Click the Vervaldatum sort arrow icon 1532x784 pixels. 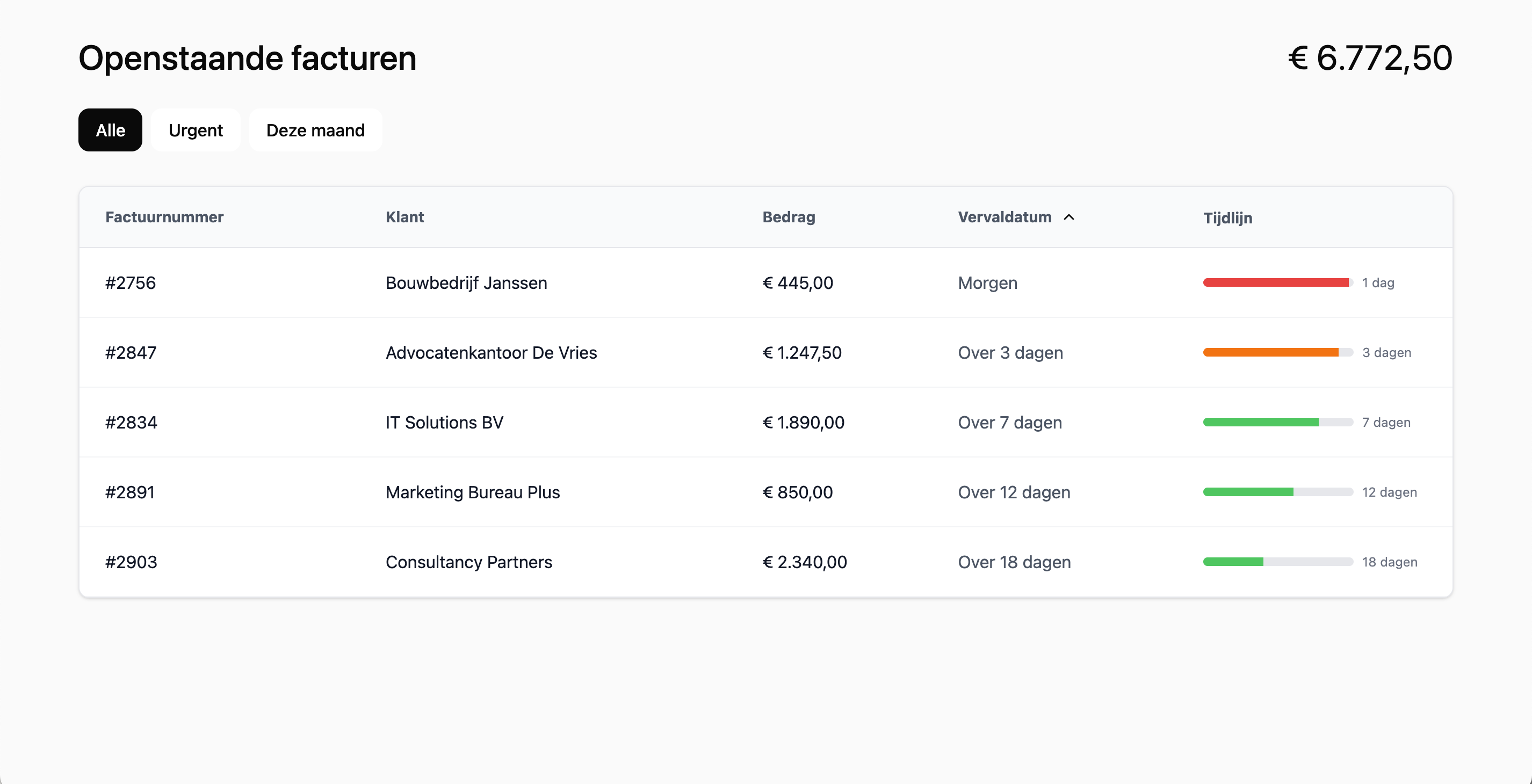point(1069,217)
